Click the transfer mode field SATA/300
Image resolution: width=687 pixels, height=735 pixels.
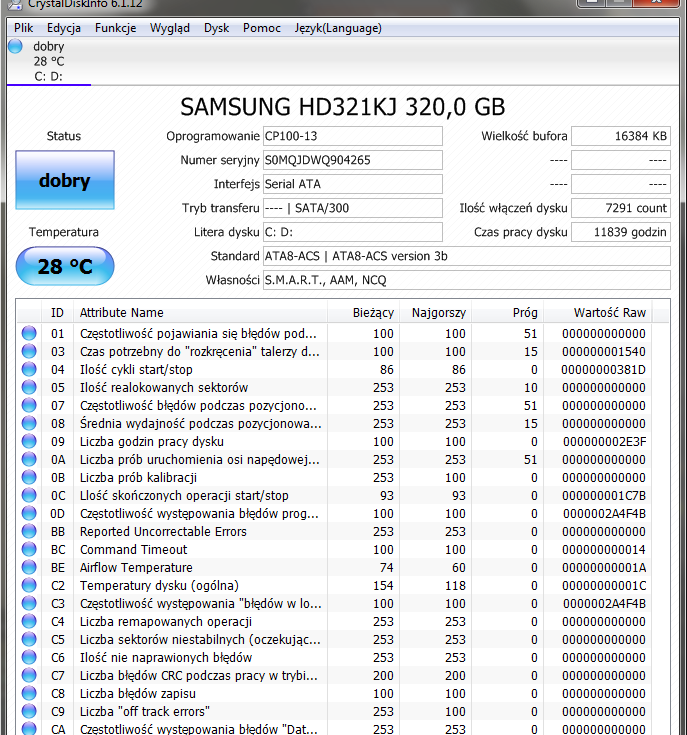pyautogui.click(x=352, y=208)
